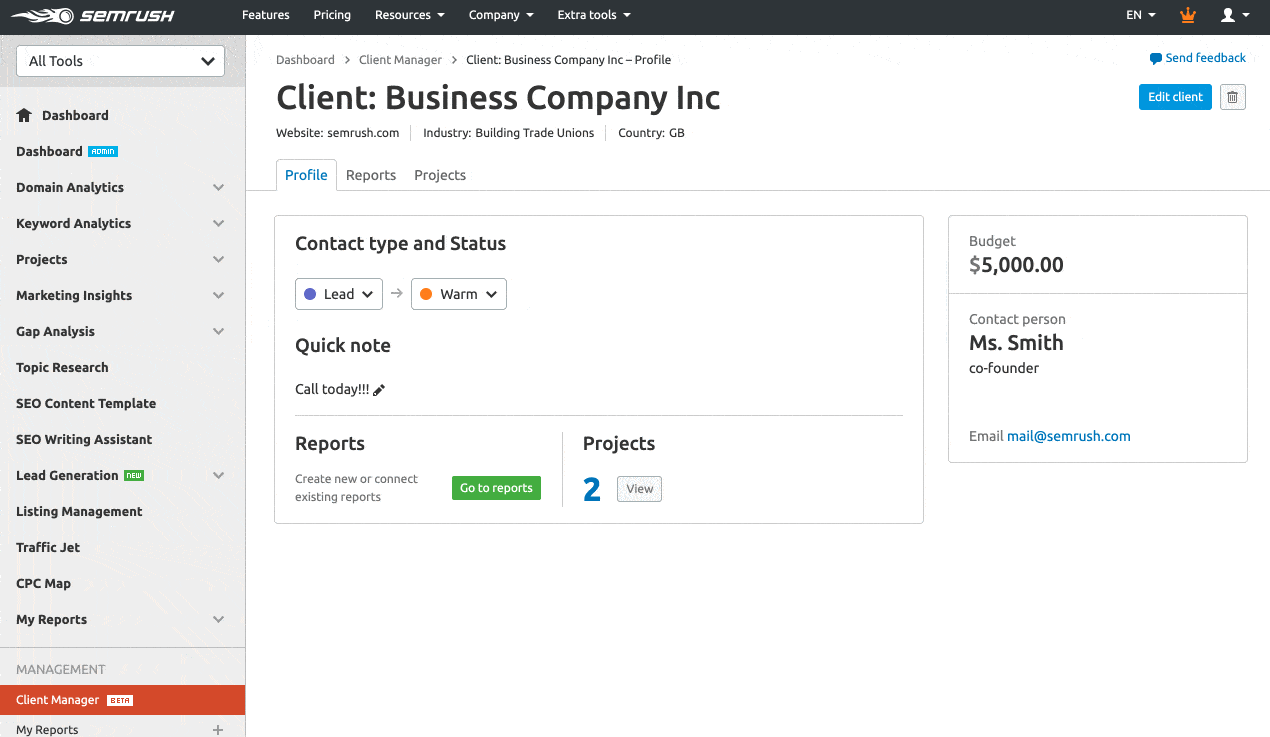Expand Domain Analytics in sidebar
Screen dimensions: 1270x737
coord(218,187)
